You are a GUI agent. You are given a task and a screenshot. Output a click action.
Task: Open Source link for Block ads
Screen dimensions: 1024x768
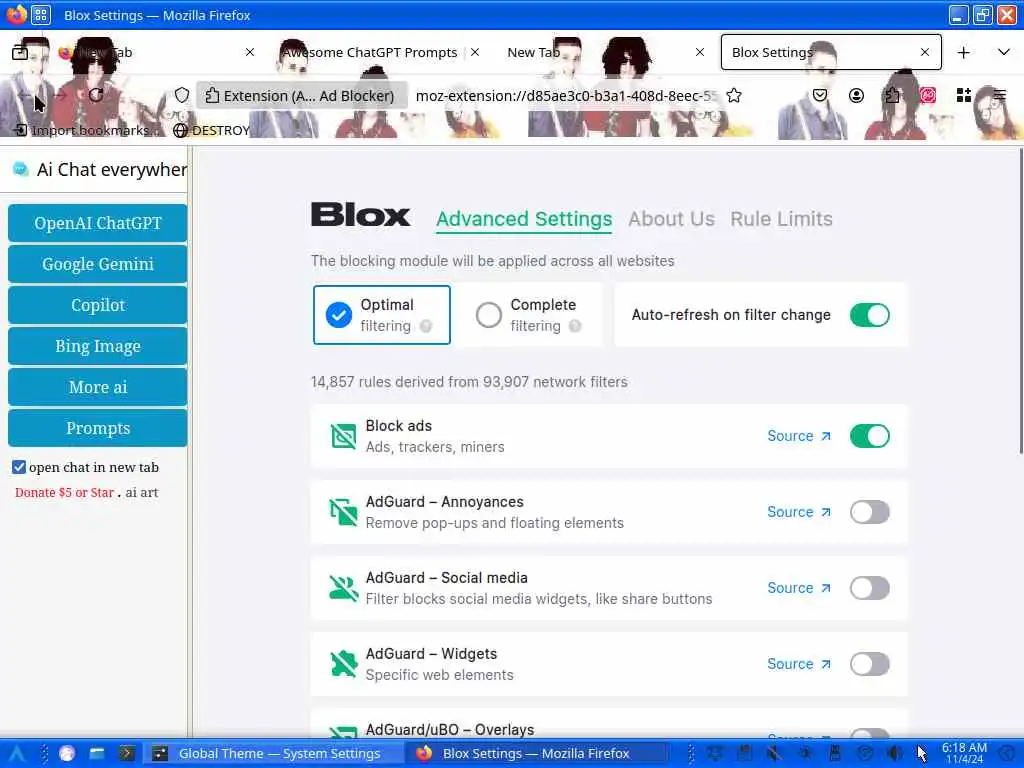coord(799,436)
